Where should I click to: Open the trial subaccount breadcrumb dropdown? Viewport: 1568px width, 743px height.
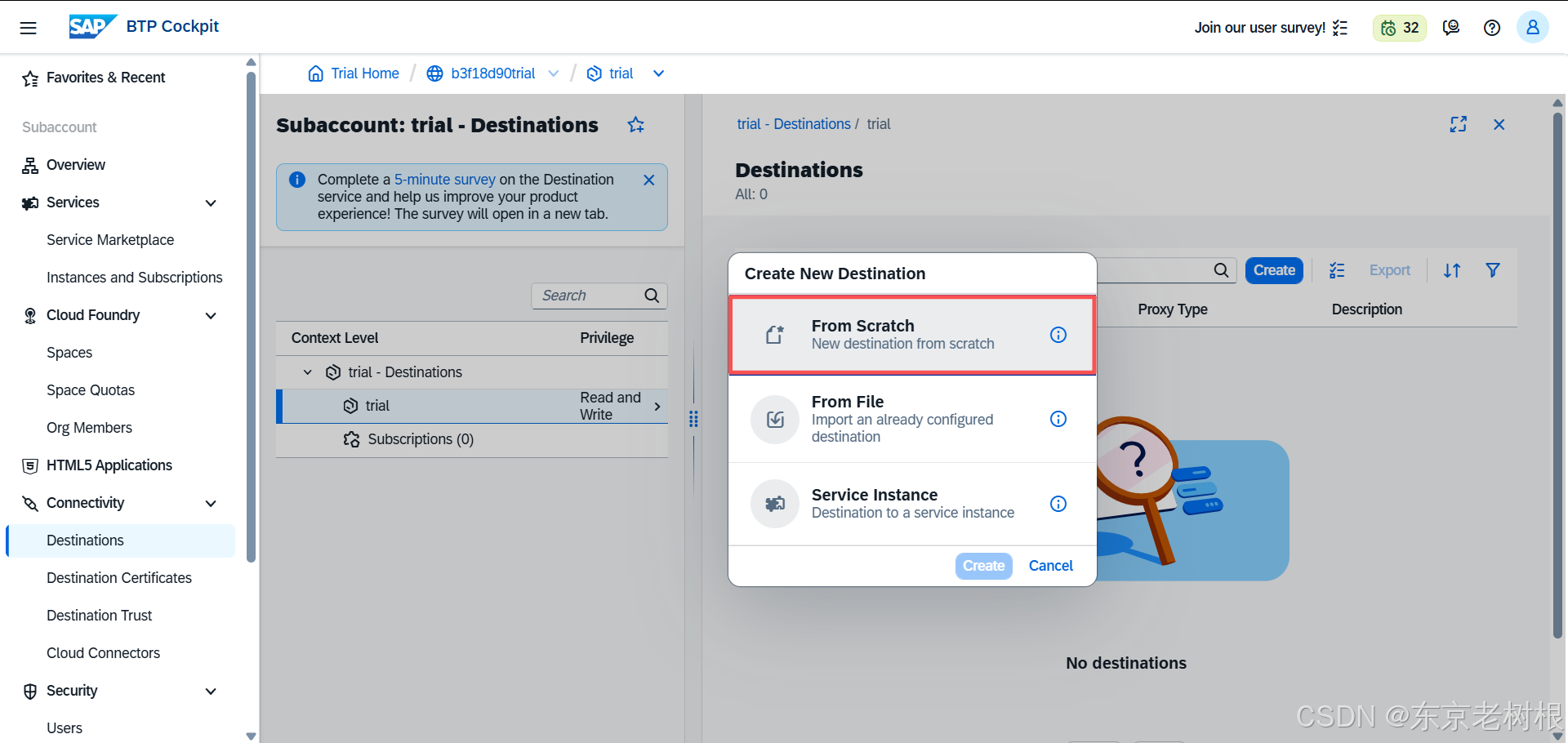pyautogui.click(x=659, y=73)
